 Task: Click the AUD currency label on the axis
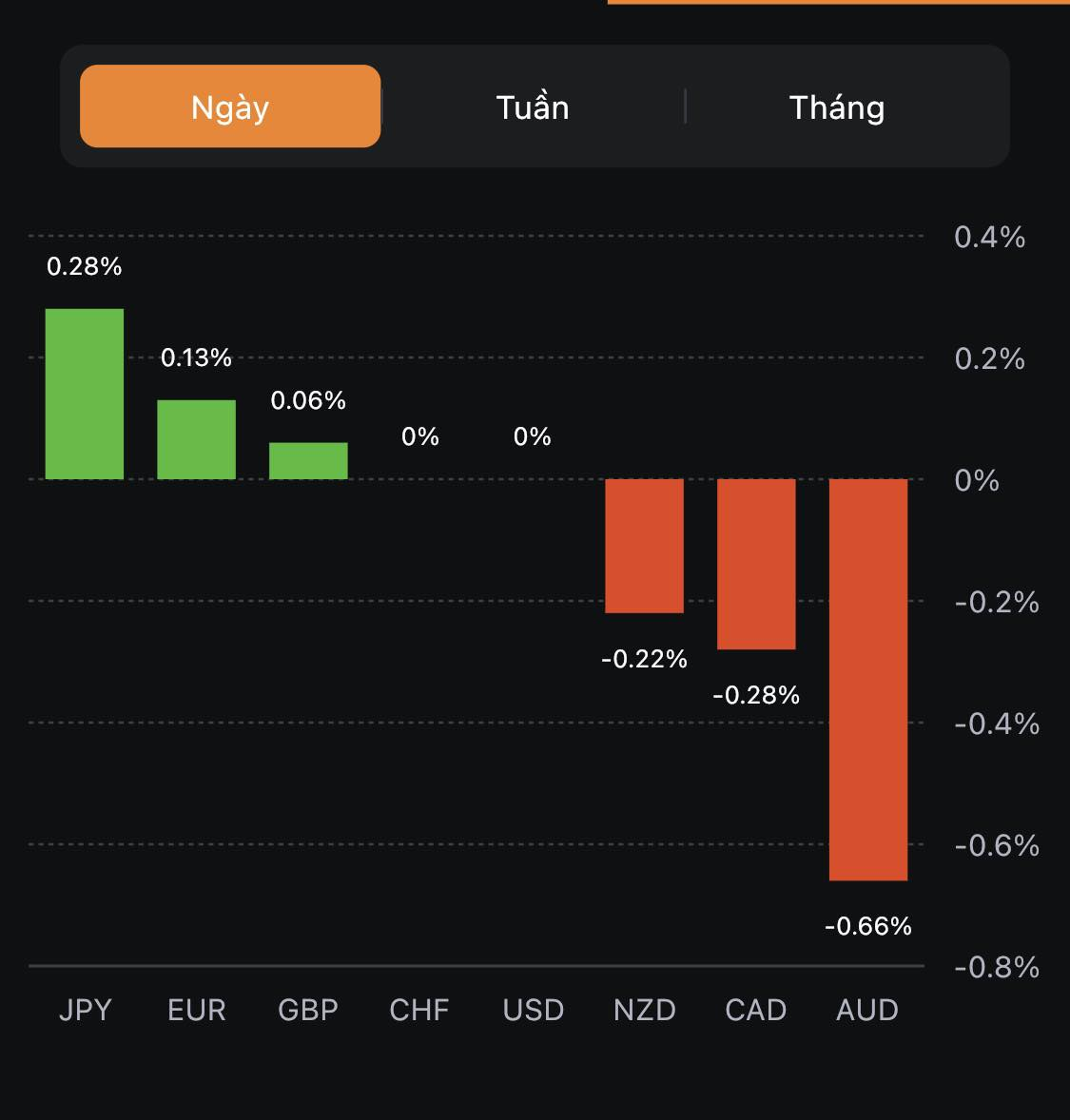(x=867, y=1010)
